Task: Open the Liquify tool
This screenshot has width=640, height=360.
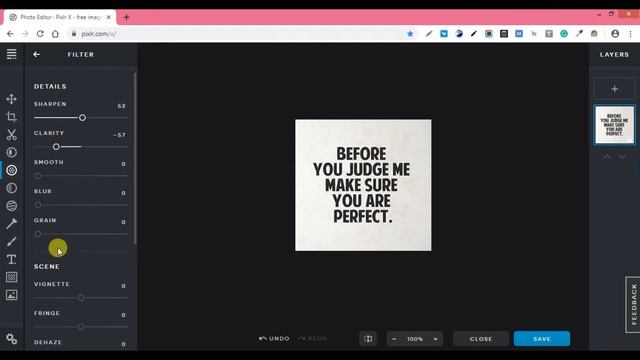Action: point(11,206)
